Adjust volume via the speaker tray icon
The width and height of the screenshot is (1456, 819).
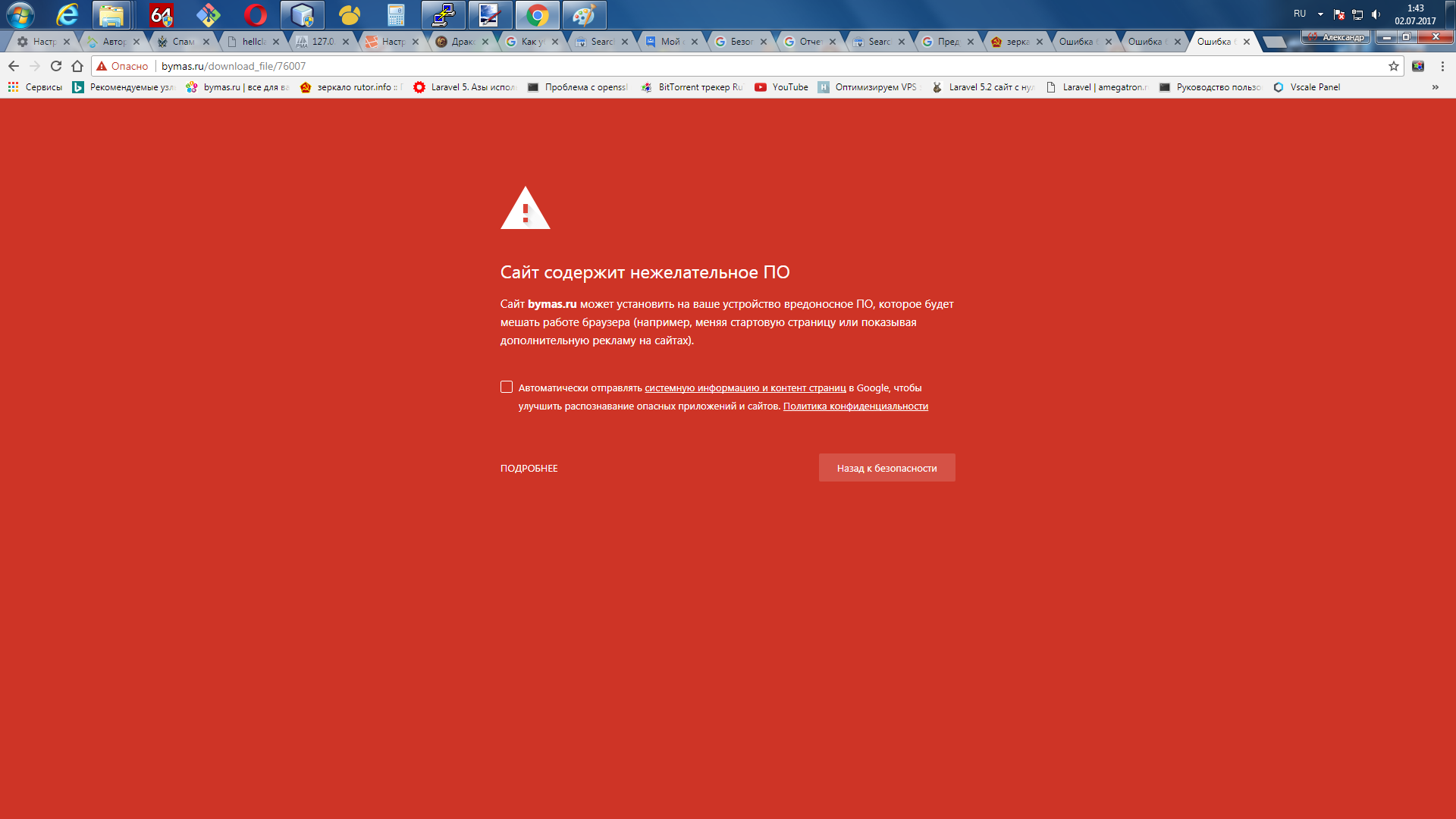1376,14
